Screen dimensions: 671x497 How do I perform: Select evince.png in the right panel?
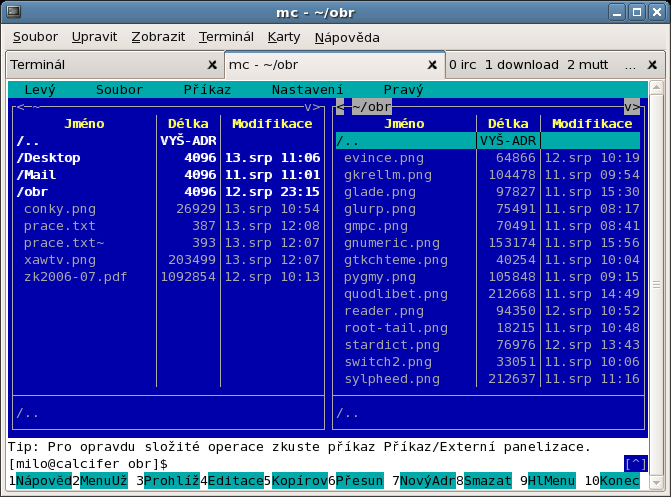pos(383,158)
